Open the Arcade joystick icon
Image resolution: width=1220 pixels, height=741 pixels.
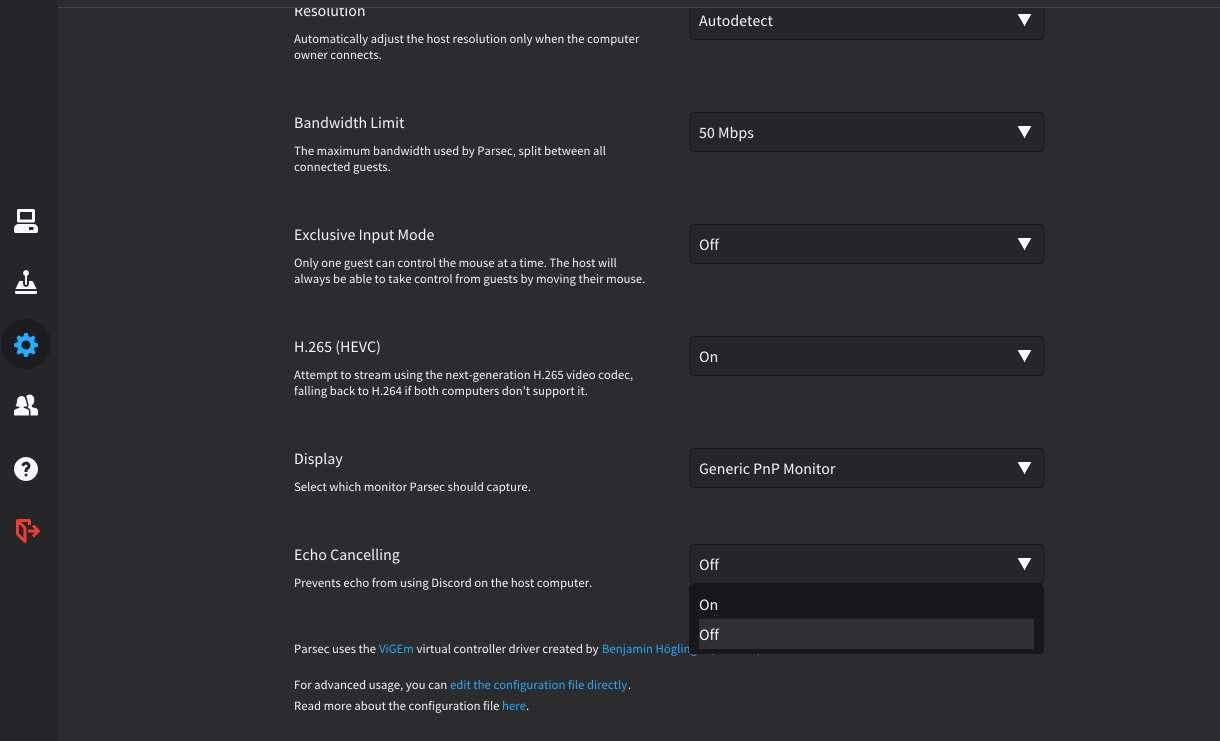click(x=26, y=283)
